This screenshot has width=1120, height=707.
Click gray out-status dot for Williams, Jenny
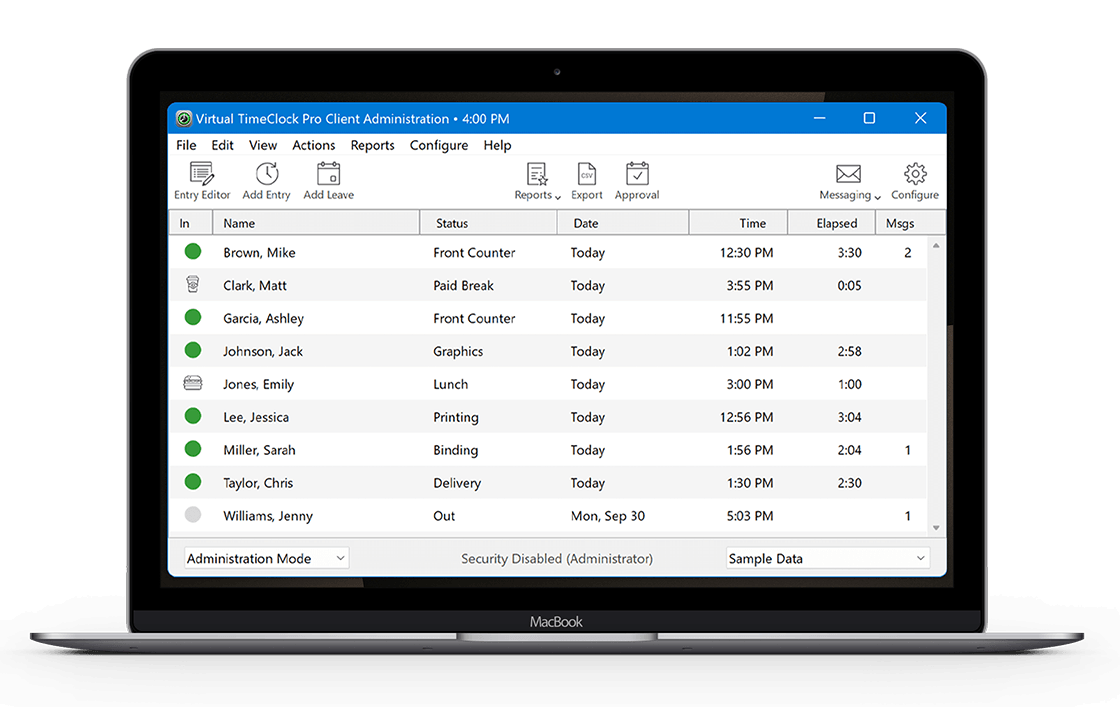(x=193, y=514)
